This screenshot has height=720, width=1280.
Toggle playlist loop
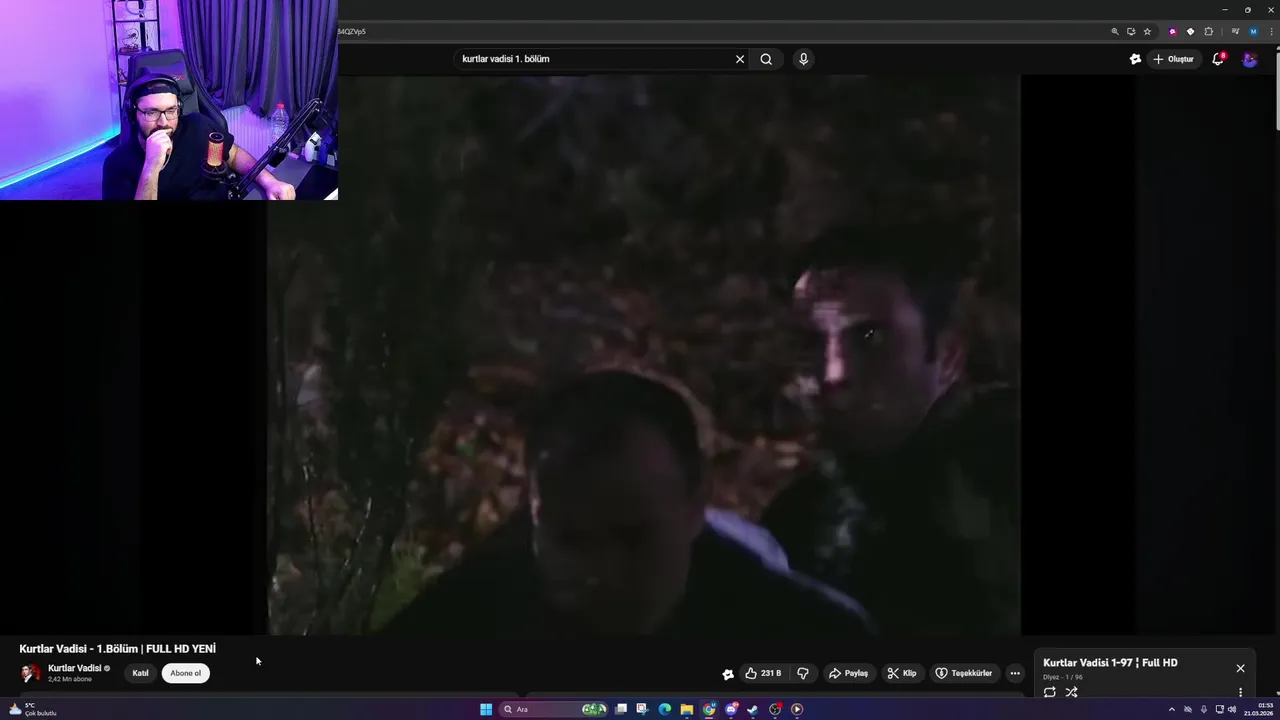pyautogui.click(x=1049, y=692)
